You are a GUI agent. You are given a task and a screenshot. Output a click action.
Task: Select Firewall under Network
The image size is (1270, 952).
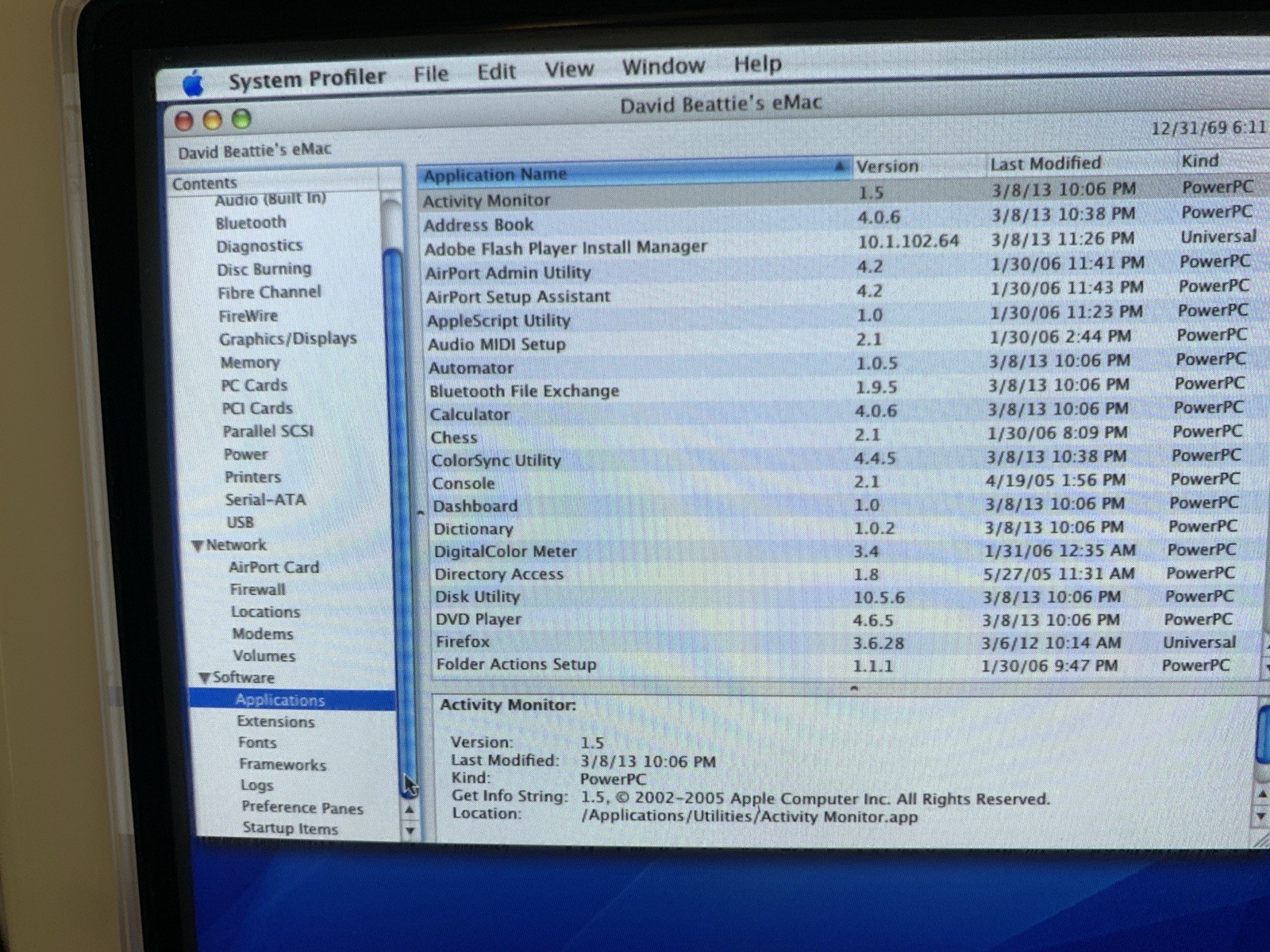click(257, 590)
